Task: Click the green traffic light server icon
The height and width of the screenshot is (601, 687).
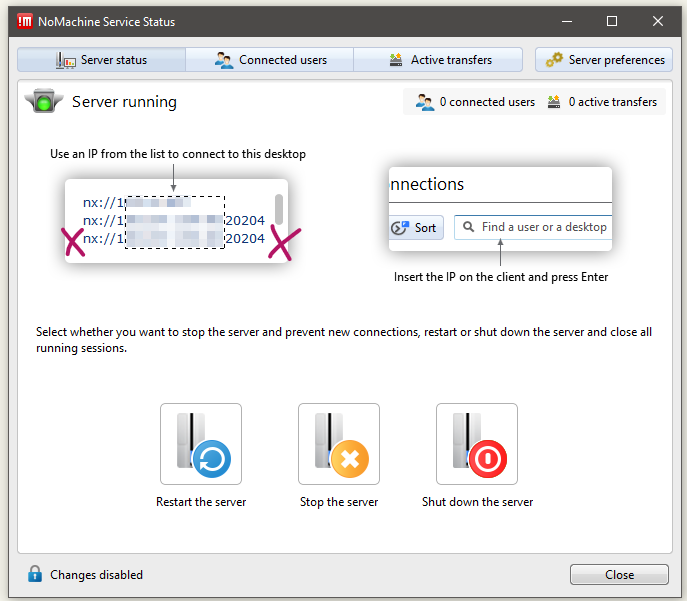Action: [44, 101]
